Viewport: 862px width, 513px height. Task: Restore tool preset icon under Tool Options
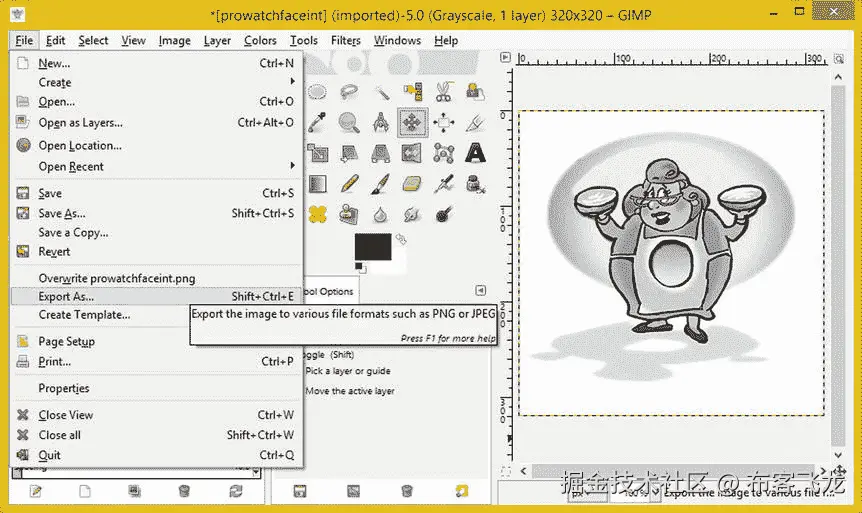[x=353, y=491]
